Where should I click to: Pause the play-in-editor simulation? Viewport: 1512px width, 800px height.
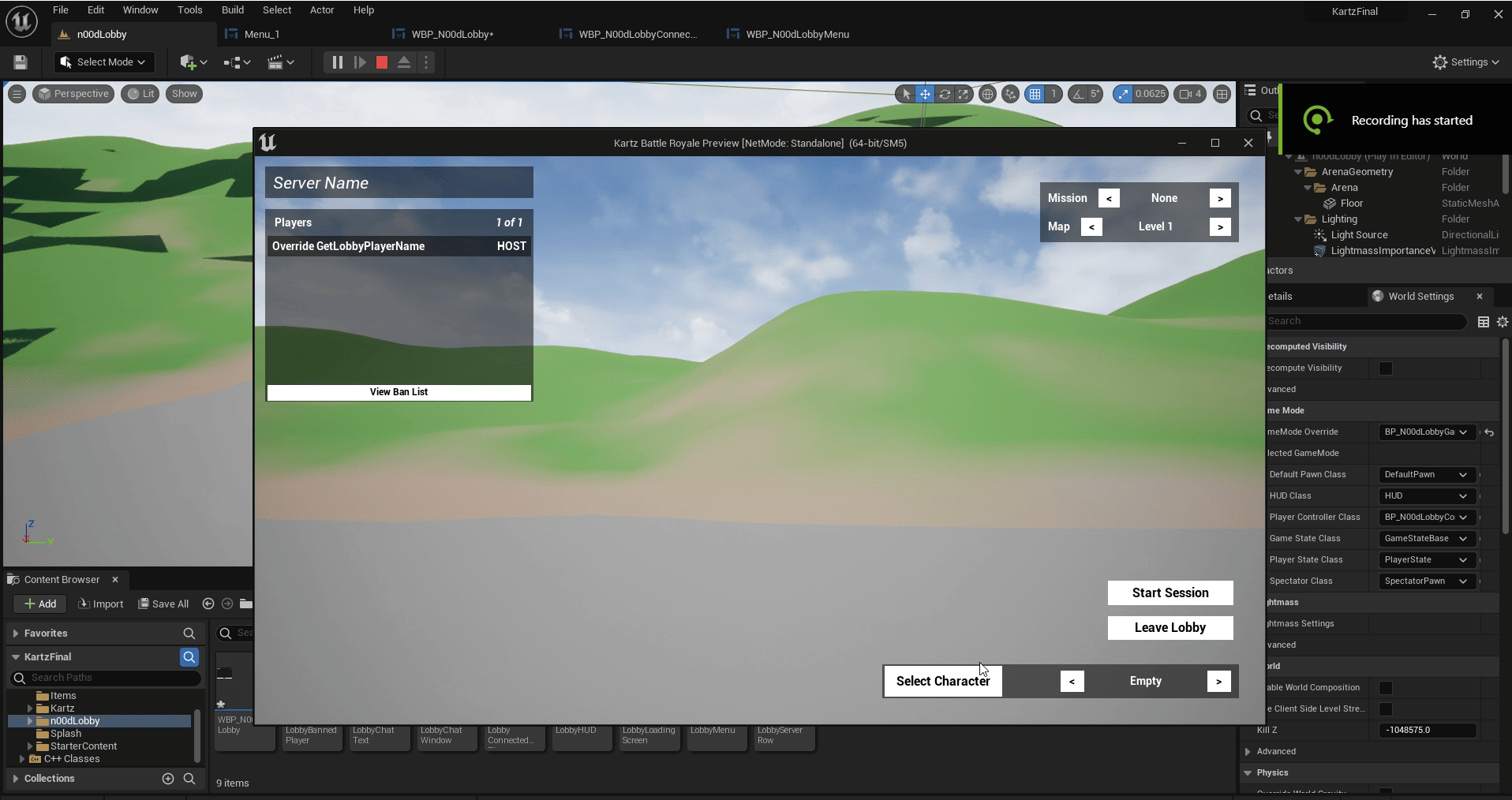pos(337,62)
